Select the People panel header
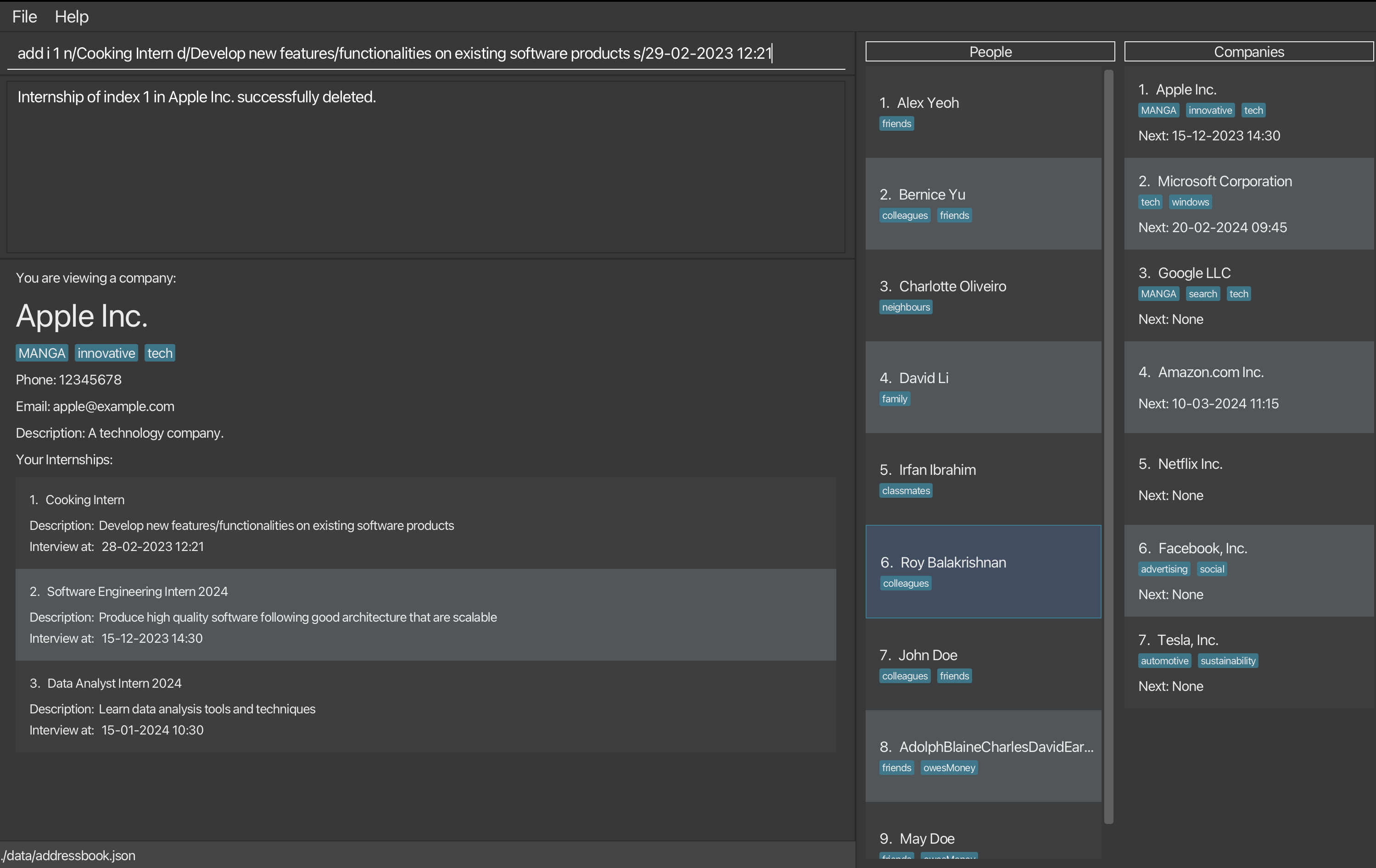 pos(990,51)
